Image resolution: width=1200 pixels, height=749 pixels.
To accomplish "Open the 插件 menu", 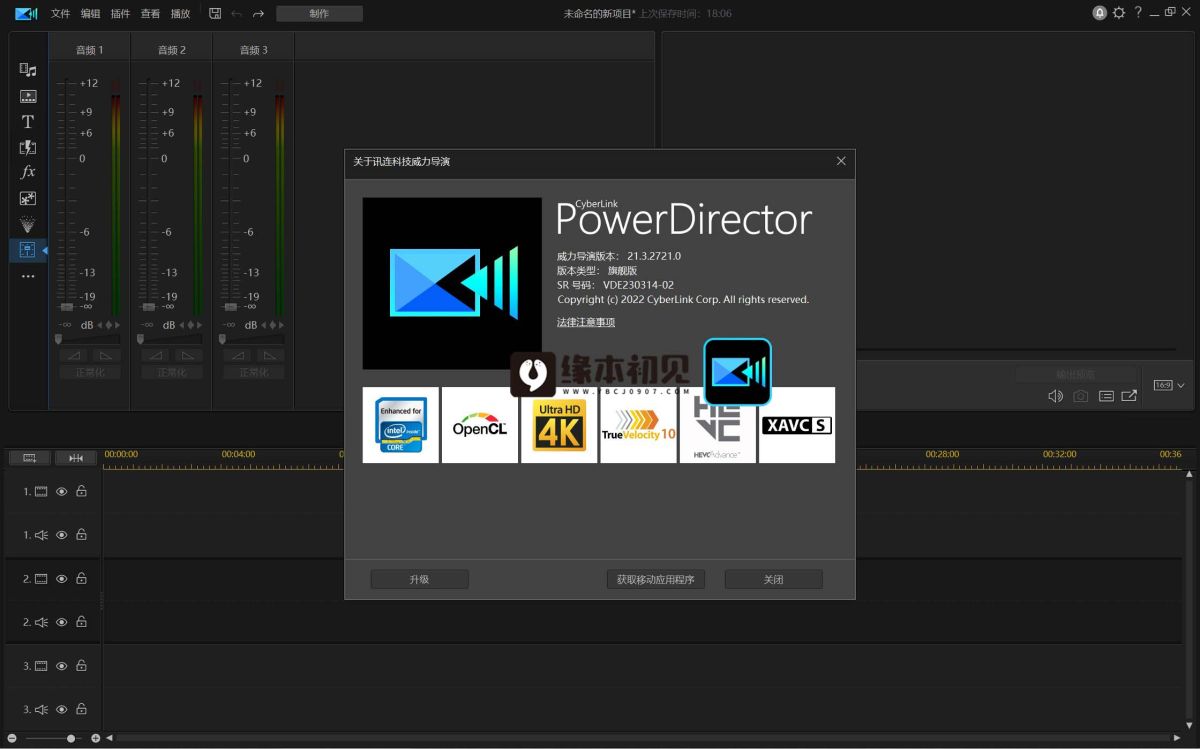I will click(121, 14).
